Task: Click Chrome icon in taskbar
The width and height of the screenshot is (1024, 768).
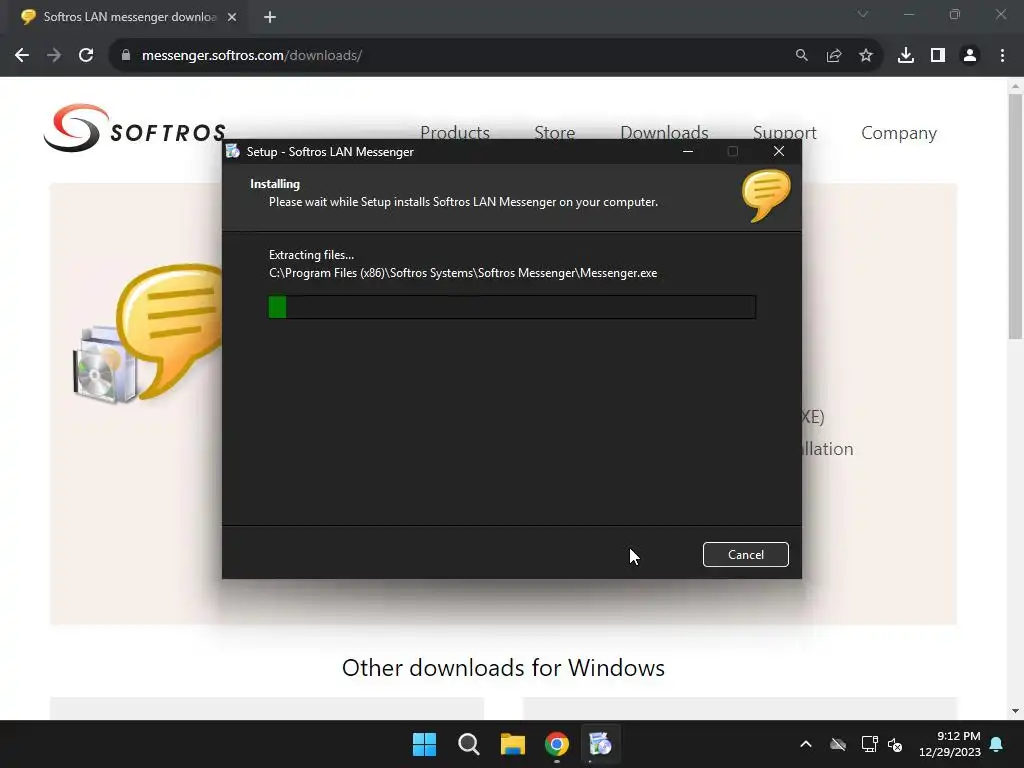Action: [556, 744]
